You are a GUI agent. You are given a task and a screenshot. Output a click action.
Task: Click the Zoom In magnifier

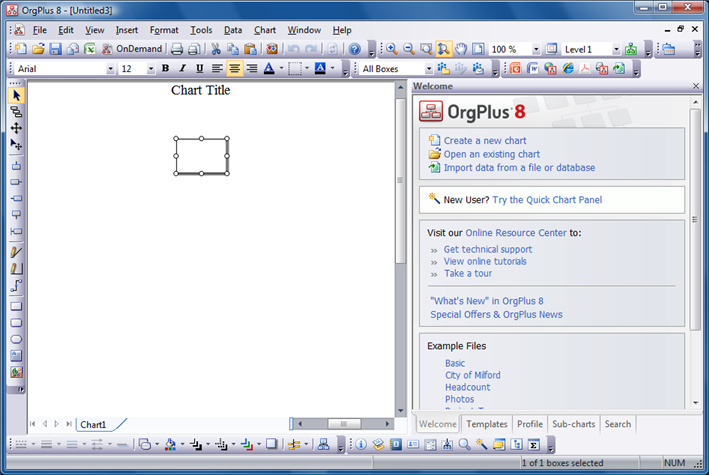pos(392,49)
